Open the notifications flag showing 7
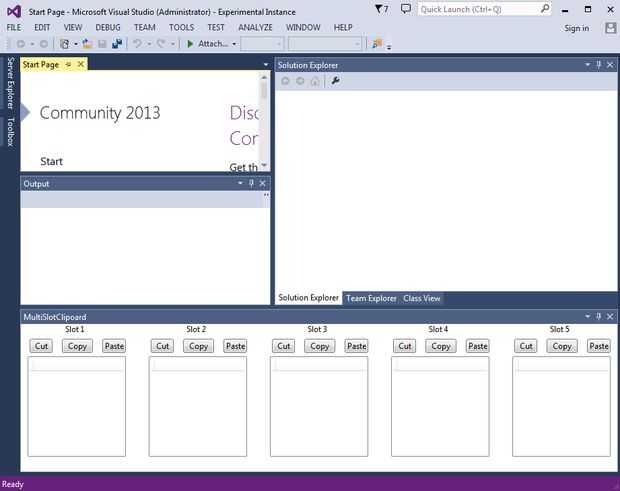This screenshot has height=491, width=620. (382, 9)
